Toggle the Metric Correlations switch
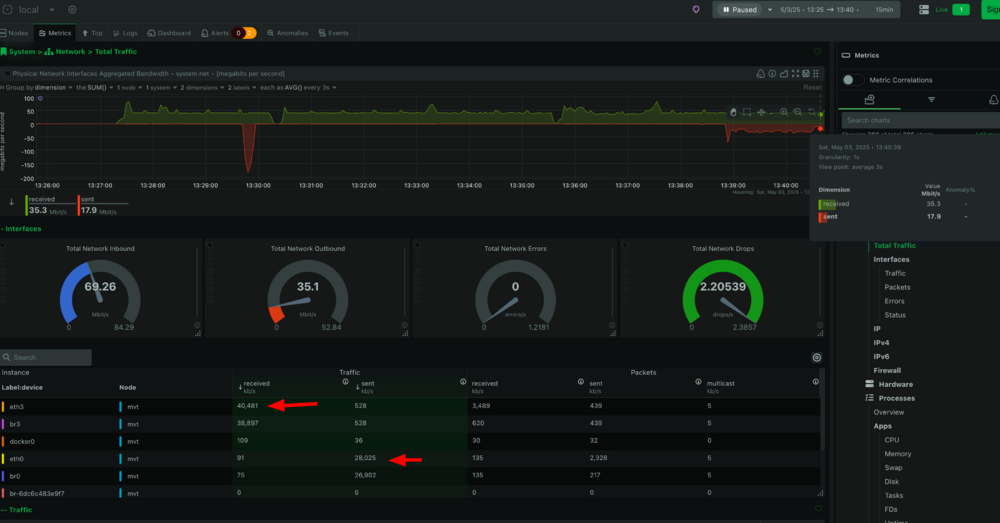The image size is (1000, 523). 853,80
